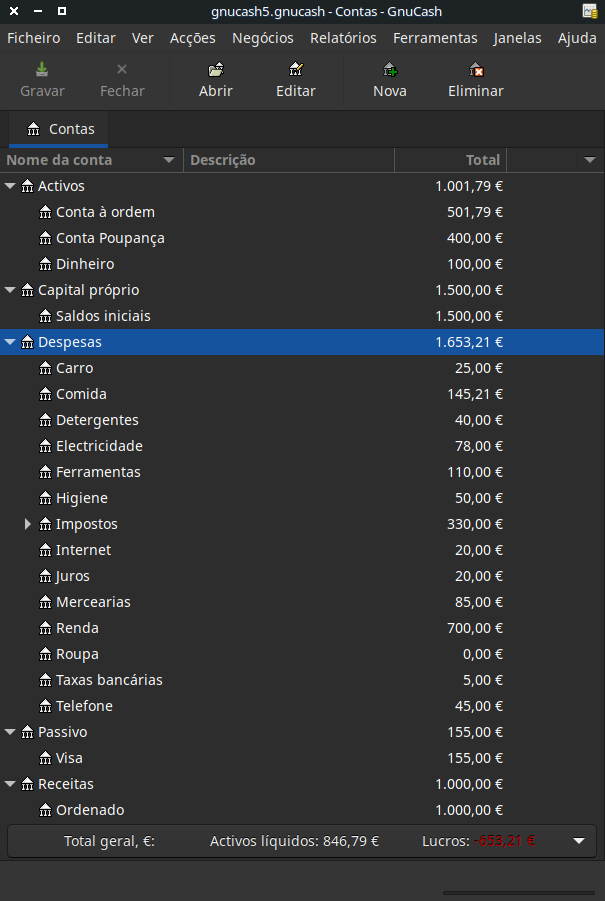Sort by the Total column header
Viewport: 605px width, 901px height.
[451, 160]
